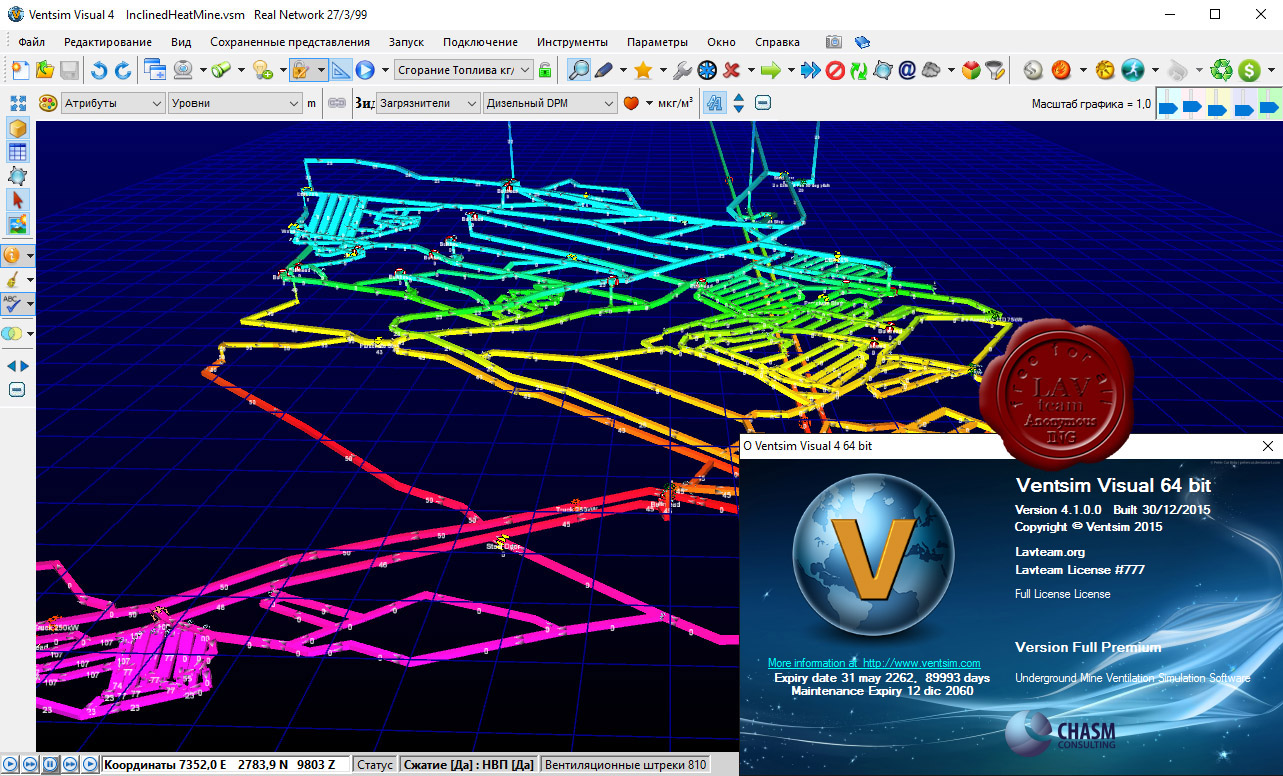This screenshot has width=1283, height=776.
Task: Click the green recycle icon
Action: click(1222, 70)
